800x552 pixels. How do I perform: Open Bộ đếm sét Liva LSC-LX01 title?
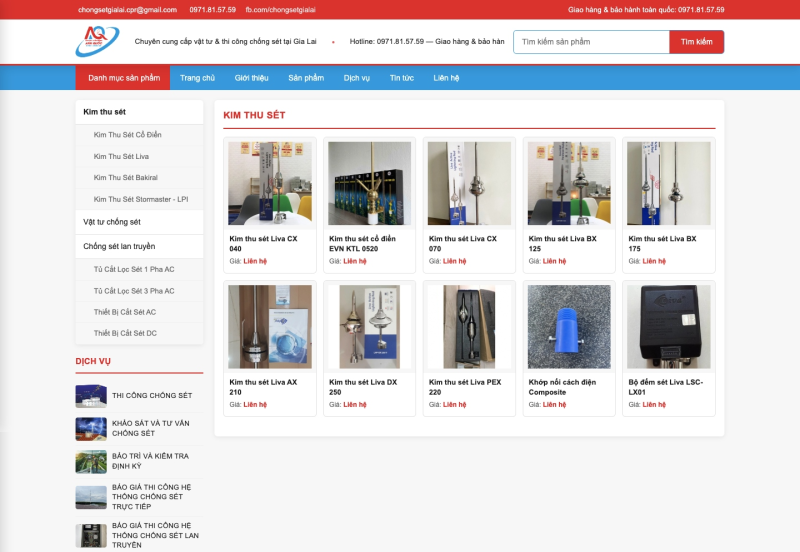(666, 387)
